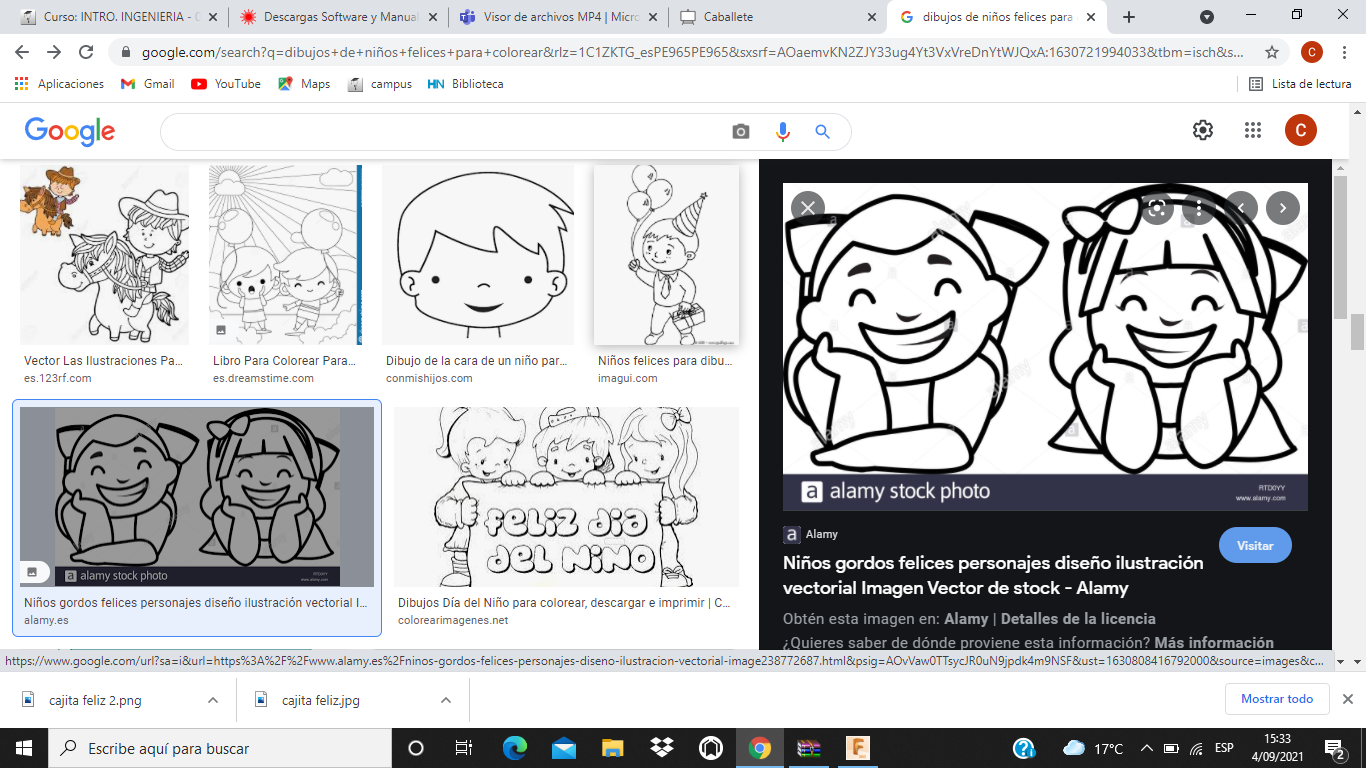Search by image with the camera icon
The width and height of the screenshot is (1366, 768).
[x=741, y=132]
